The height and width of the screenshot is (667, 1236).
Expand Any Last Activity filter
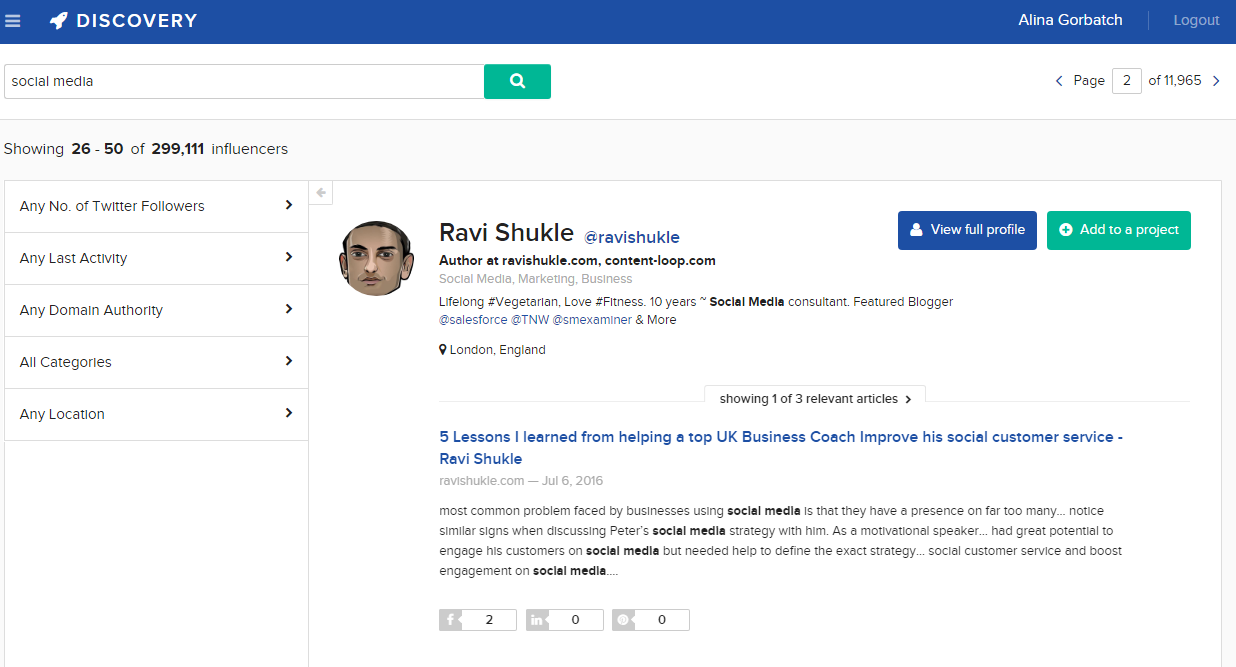point(157,258)
